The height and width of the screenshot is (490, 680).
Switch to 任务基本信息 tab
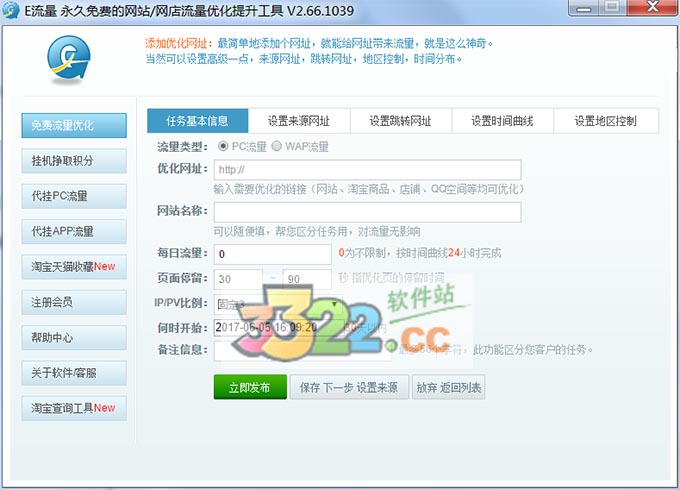(197, 121)
